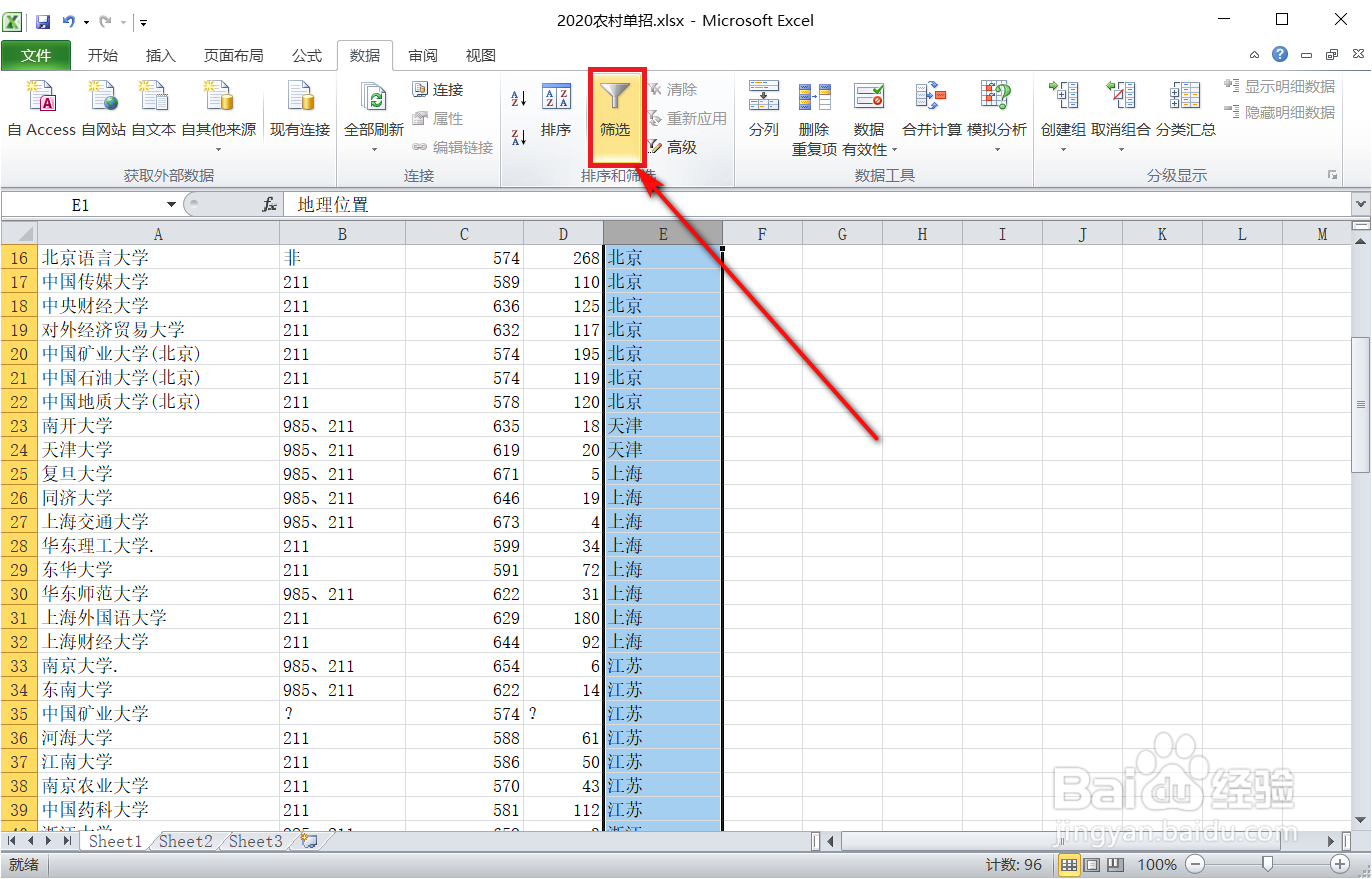Click 重新应用 to reapply the filter
Viewport: 1372px width, 879px height.
pos(688,117)
